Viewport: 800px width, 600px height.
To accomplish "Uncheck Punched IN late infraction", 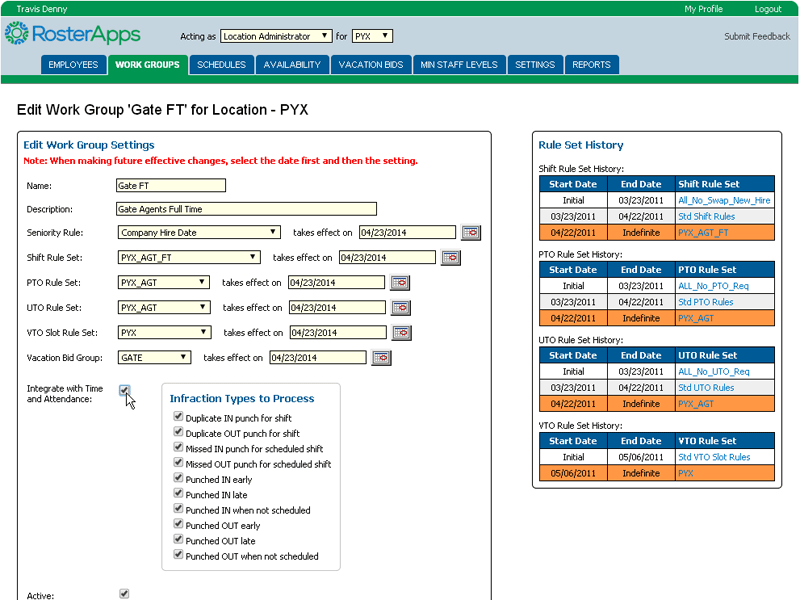I will [179, 494].
